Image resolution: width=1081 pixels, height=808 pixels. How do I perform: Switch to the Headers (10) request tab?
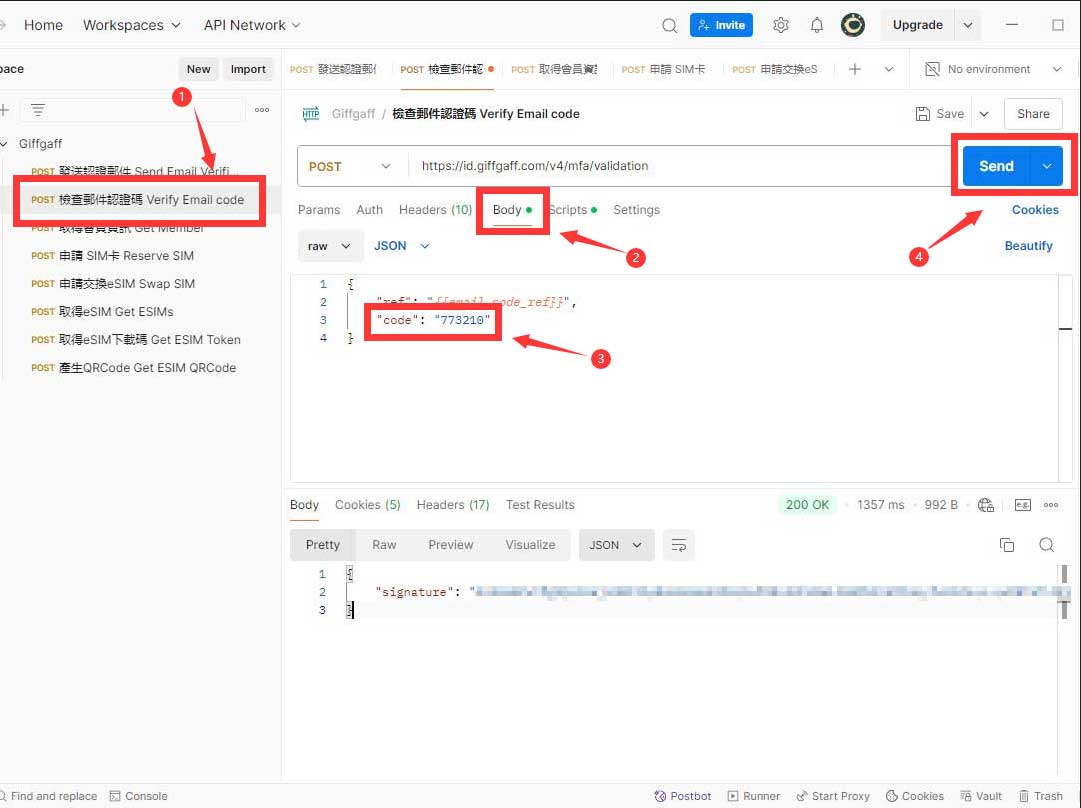point(435,210)
